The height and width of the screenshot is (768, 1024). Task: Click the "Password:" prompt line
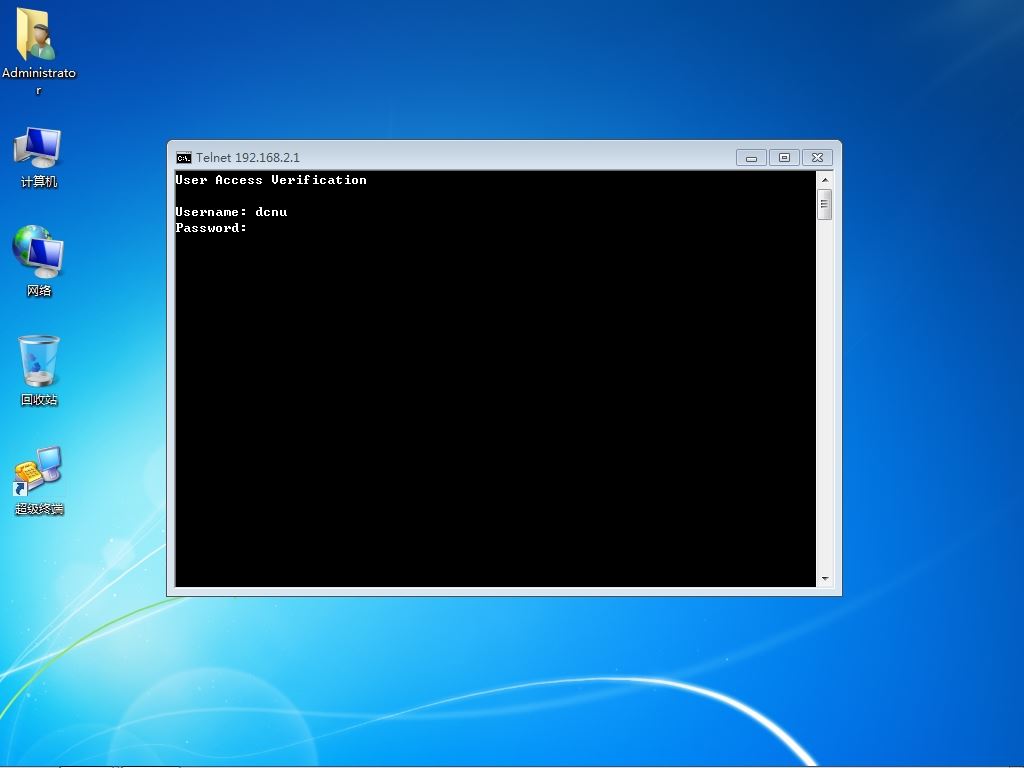[x=211, y=227]
